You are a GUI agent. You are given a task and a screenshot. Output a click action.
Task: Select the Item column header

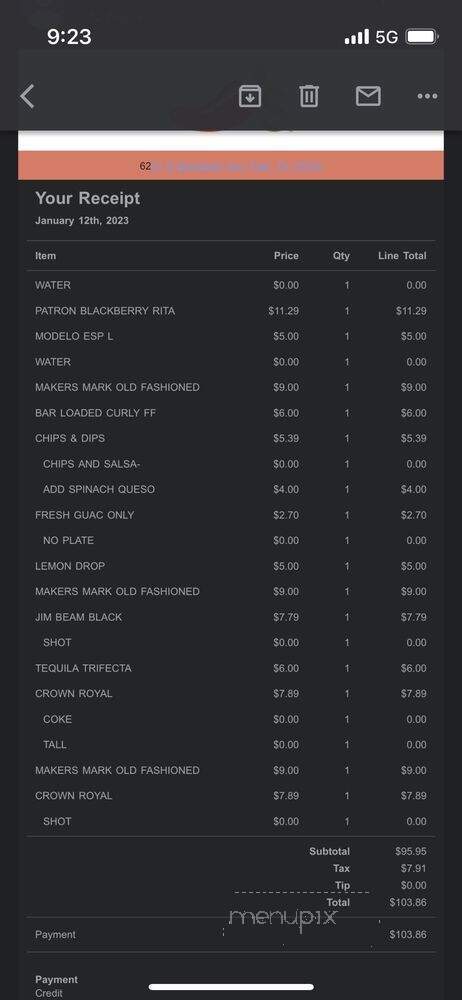[x=45, y=256]
